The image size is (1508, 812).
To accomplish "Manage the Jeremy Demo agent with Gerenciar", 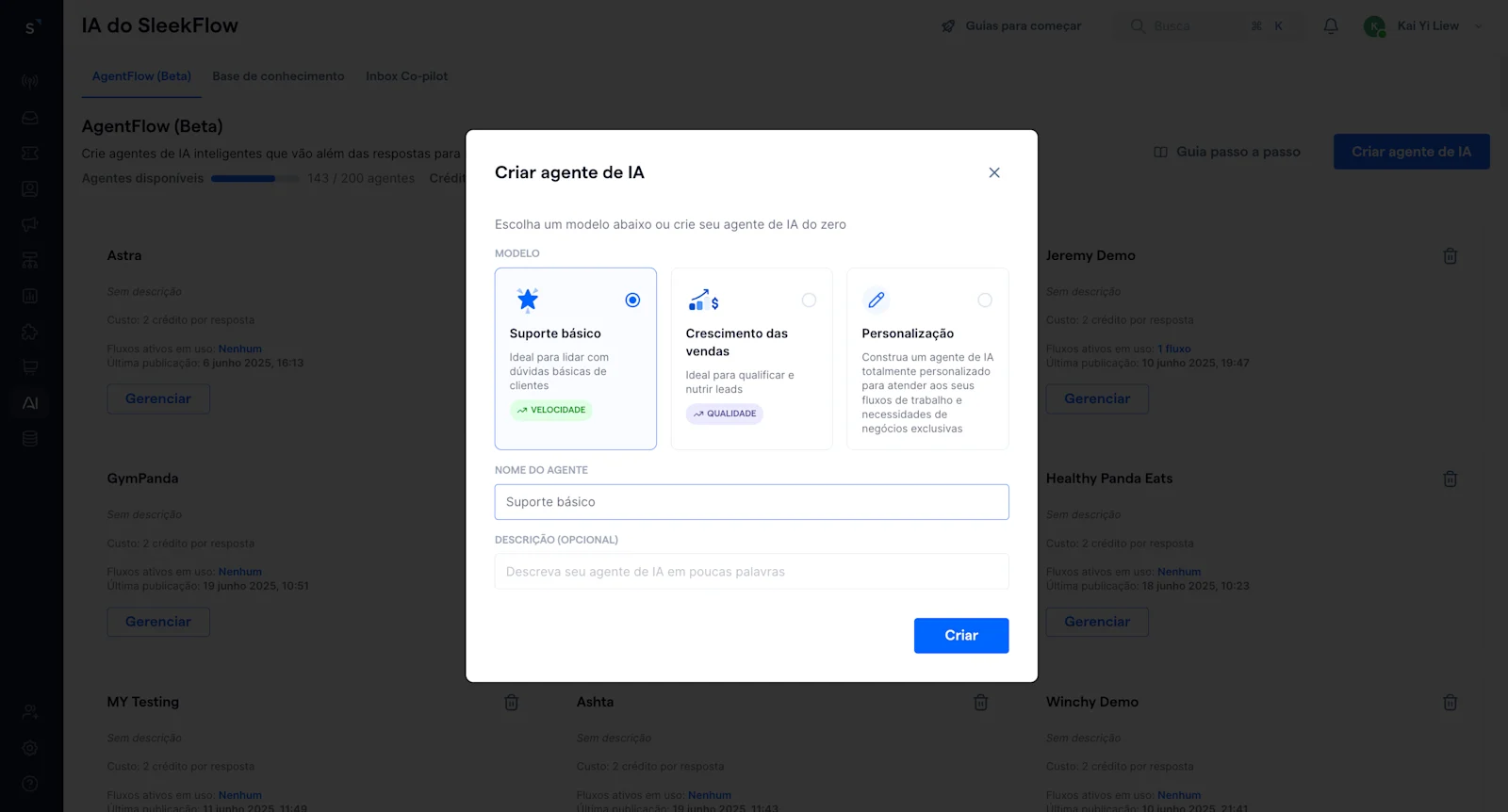I will coord(1097,398).
